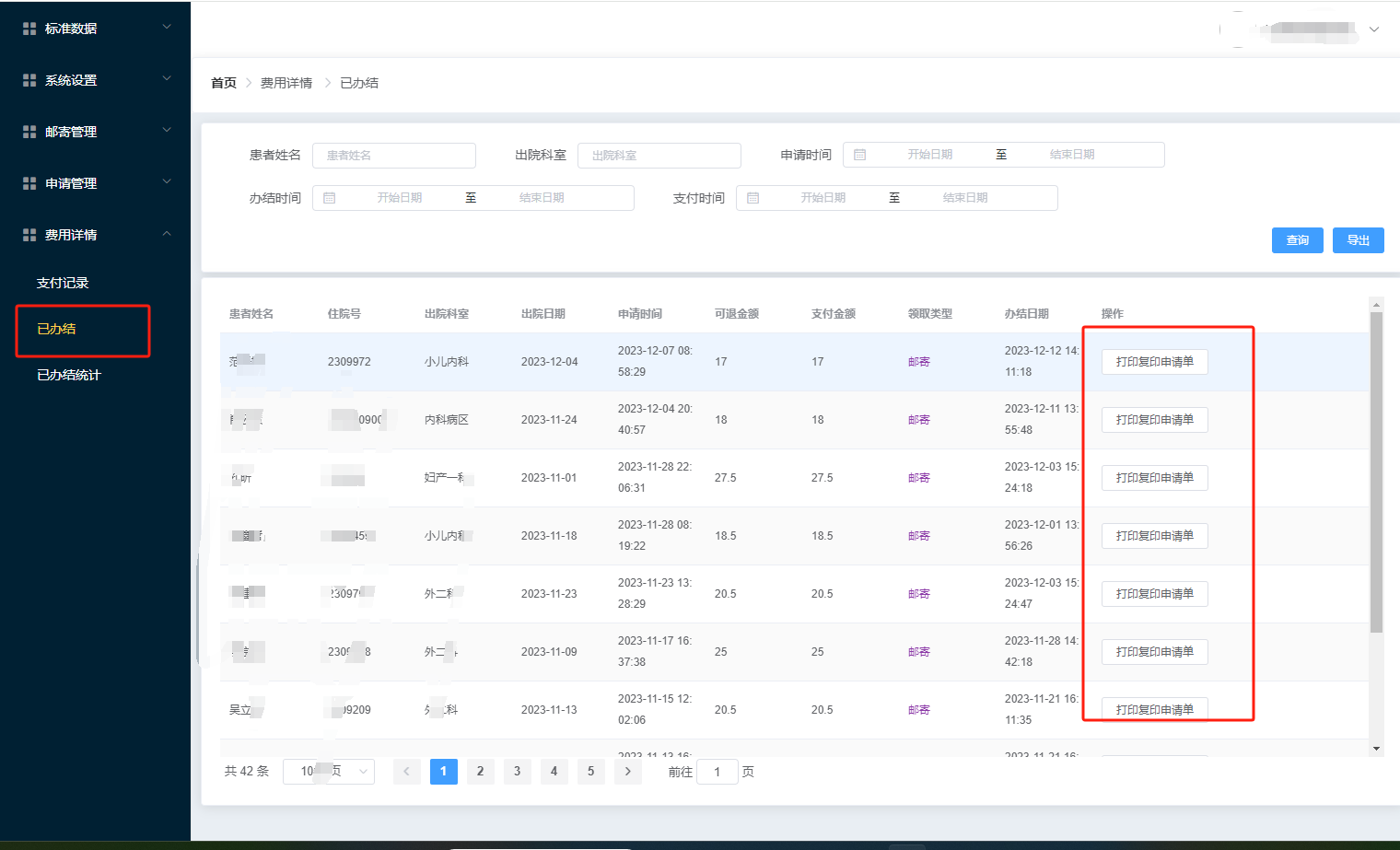Click the 邮寄管理 grid icon in sidebar
Image resolution: width=1400 pixels, height=850 pixels.
(x=29, y=132)
